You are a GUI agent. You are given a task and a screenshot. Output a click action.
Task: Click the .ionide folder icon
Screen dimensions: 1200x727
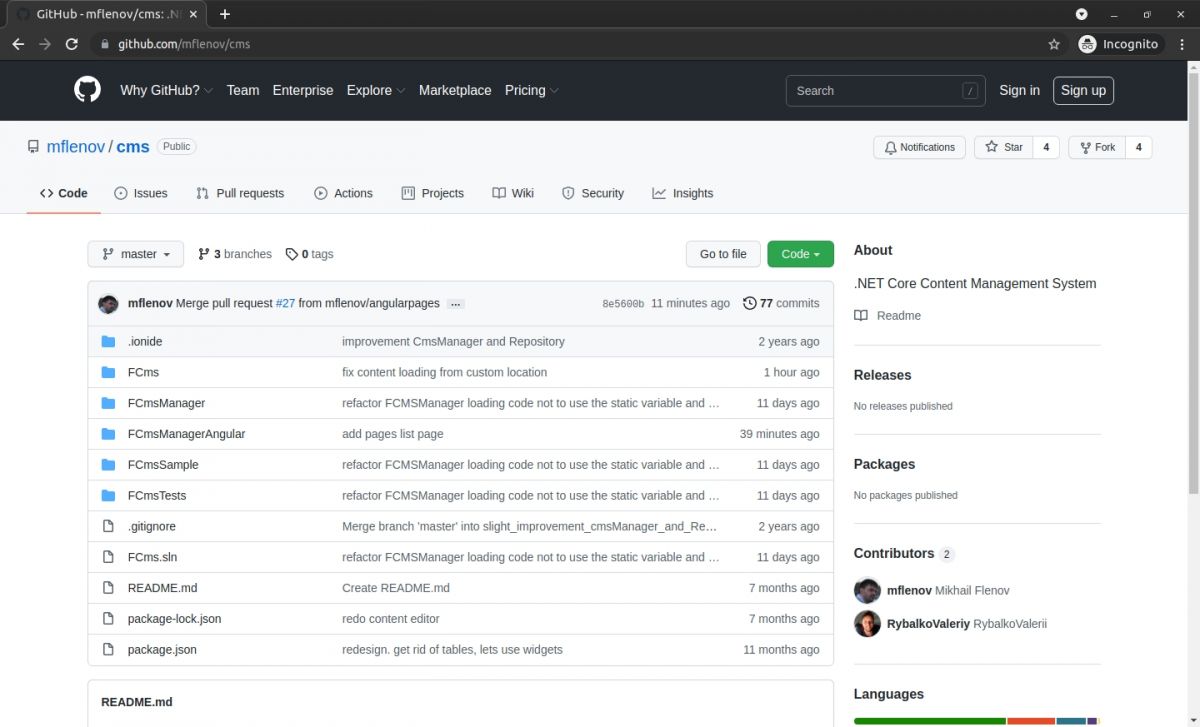point(108,341)
